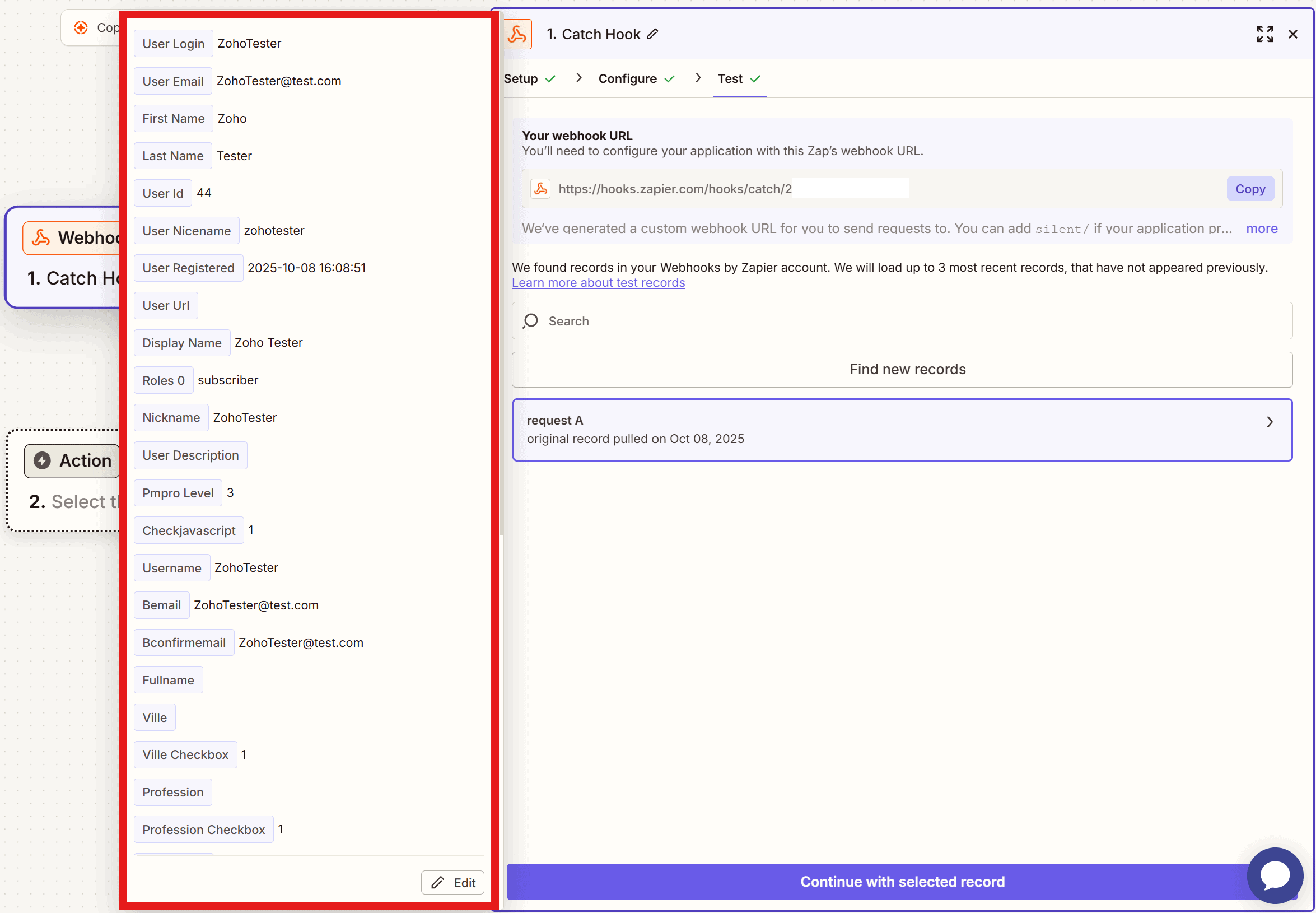This screenshot has height=913, width=1316.
Task: Close the Catch Hook panel
Action: [x=1292, y=34]
